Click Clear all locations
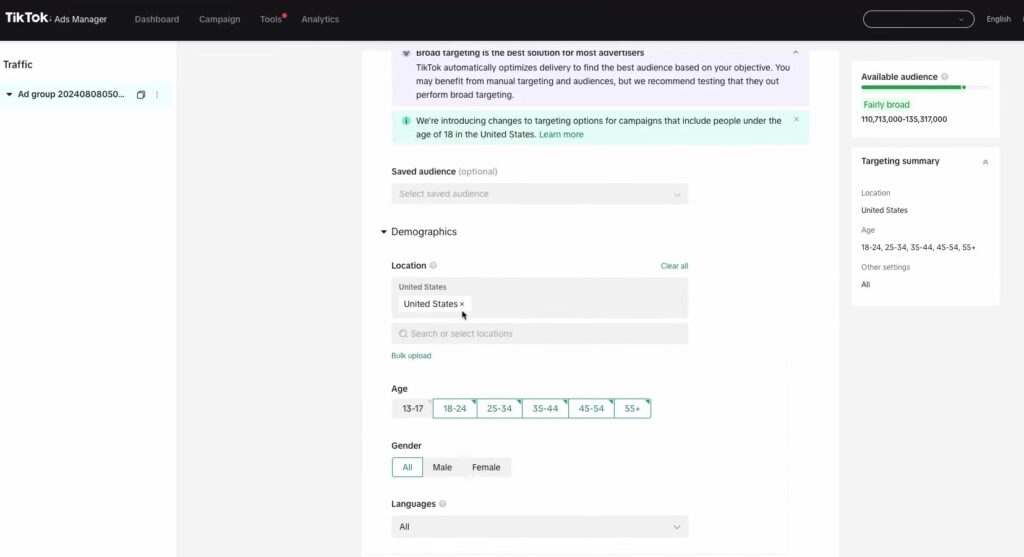The image size is (1024, 557). pyautogui.click(x=674, y=266)
